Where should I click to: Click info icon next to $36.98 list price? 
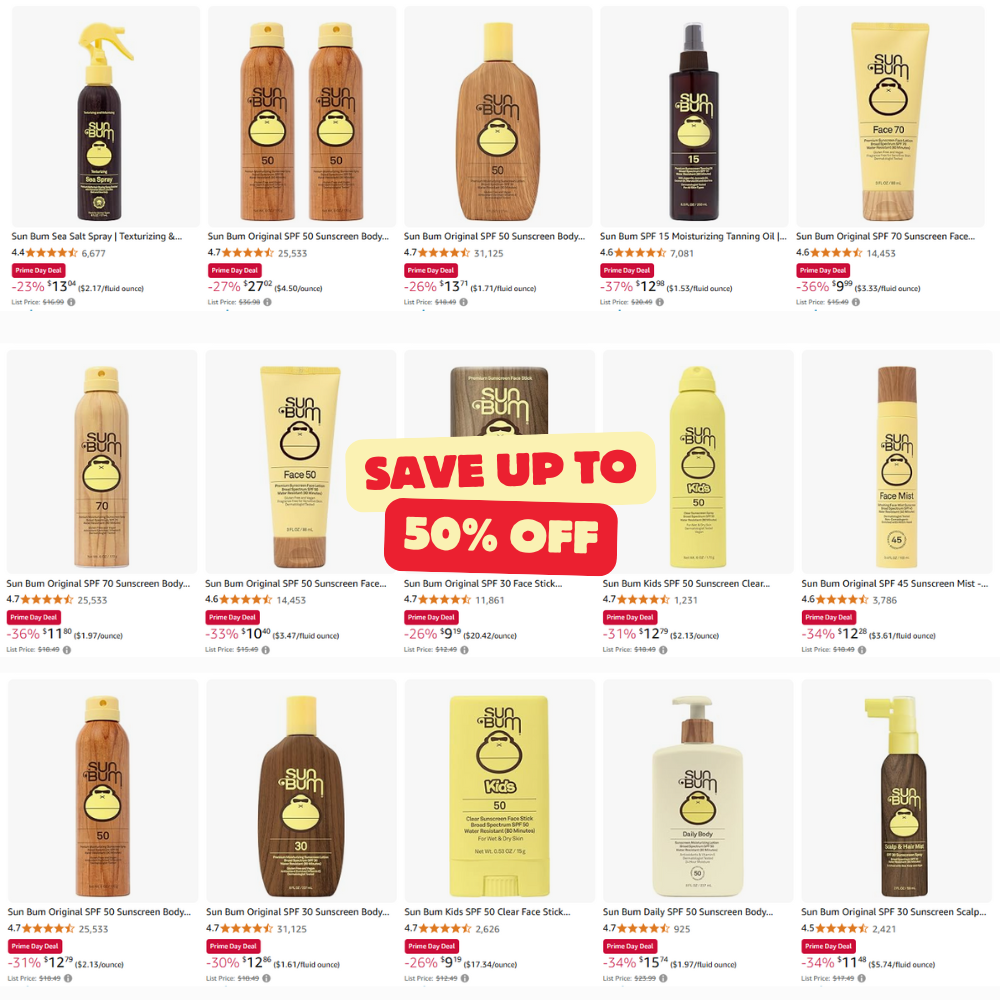coord(267,302)
